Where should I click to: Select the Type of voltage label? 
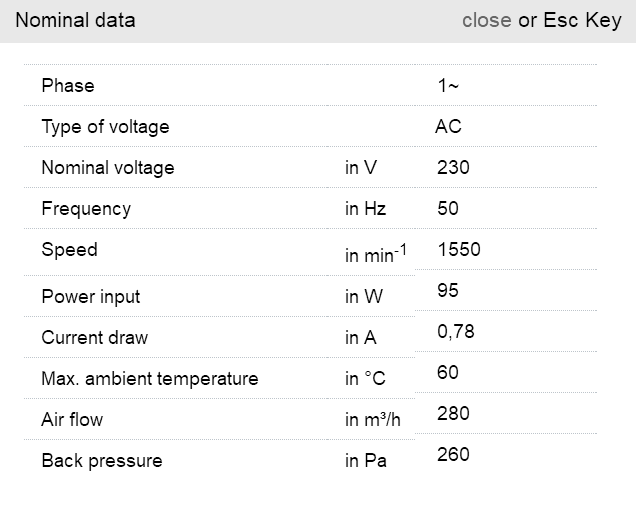coord(105,127)
